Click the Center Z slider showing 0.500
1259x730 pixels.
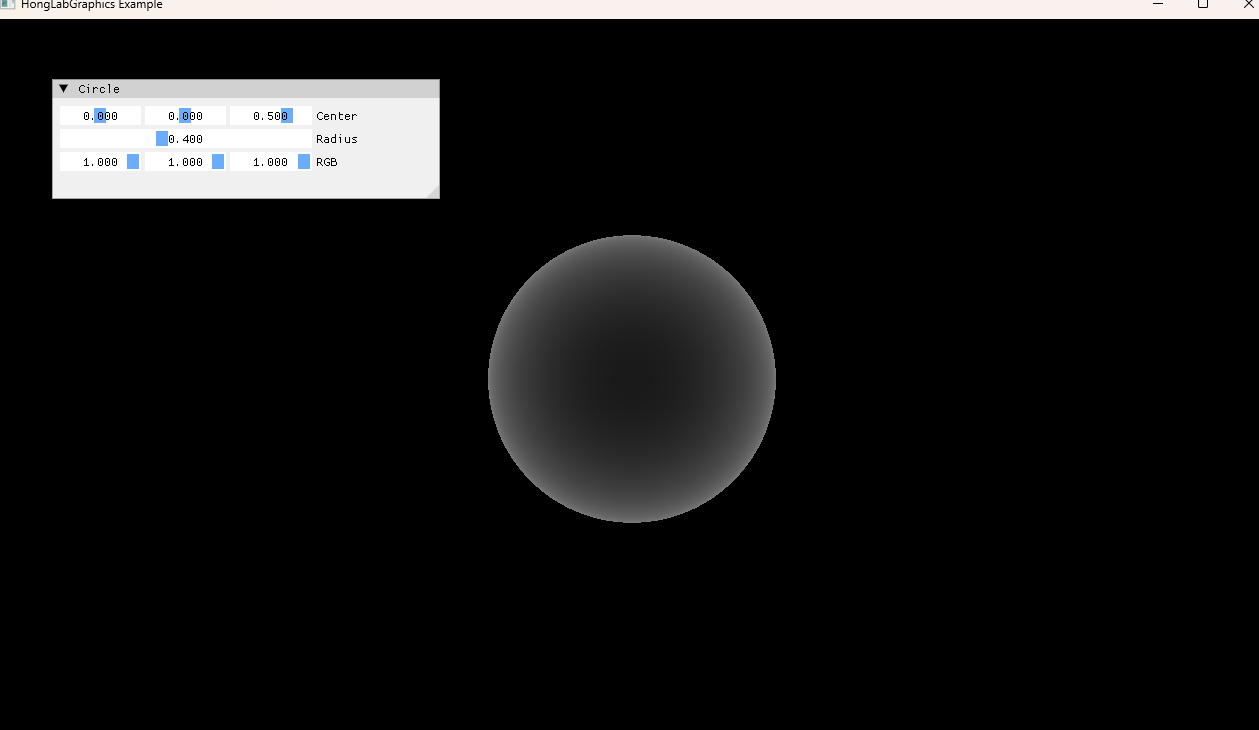point(270,116)
